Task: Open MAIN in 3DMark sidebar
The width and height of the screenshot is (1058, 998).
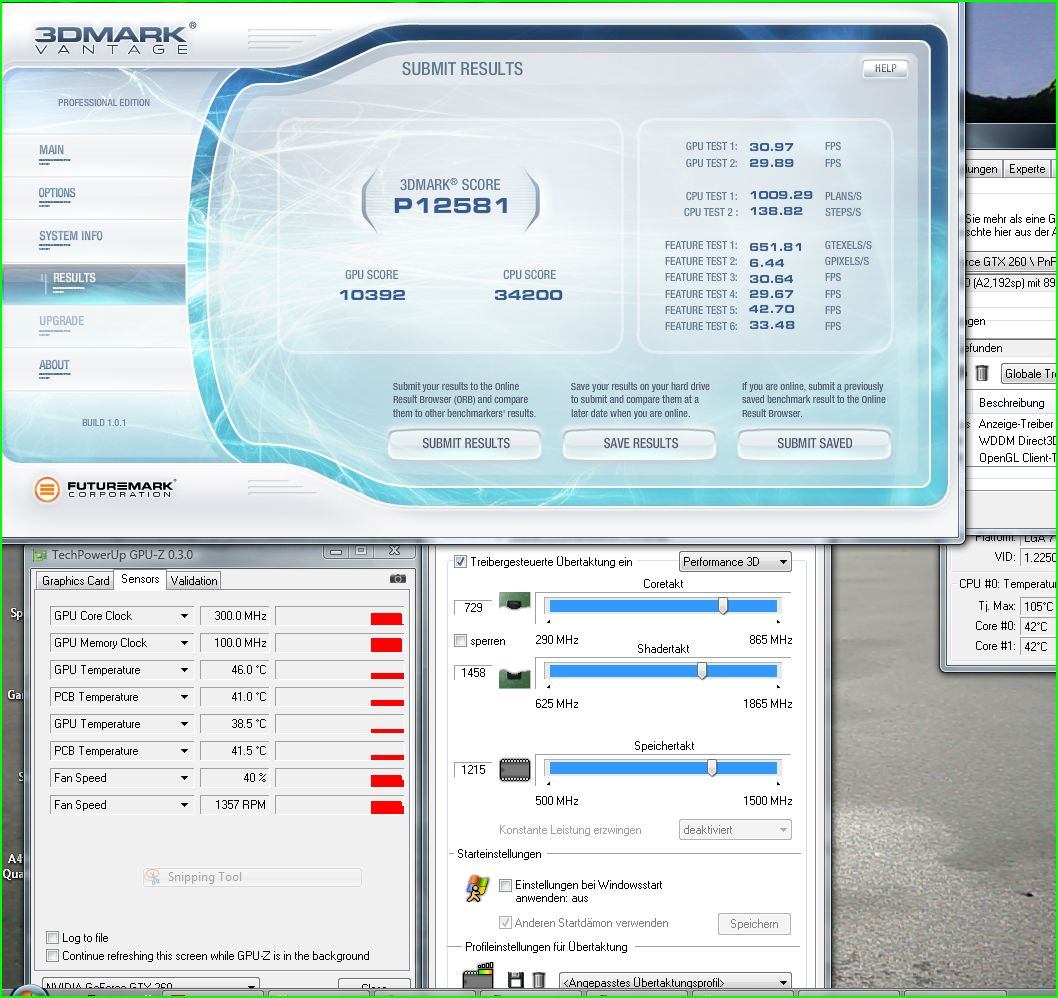Action: click(x=51, y=150)
